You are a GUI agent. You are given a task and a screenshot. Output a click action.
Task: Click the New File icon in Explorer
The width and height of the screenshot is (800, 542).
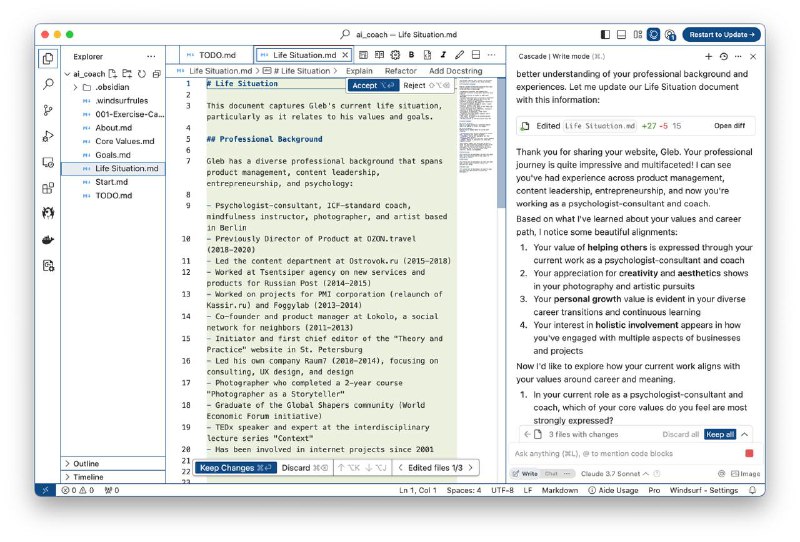click(x=113, y=73)
